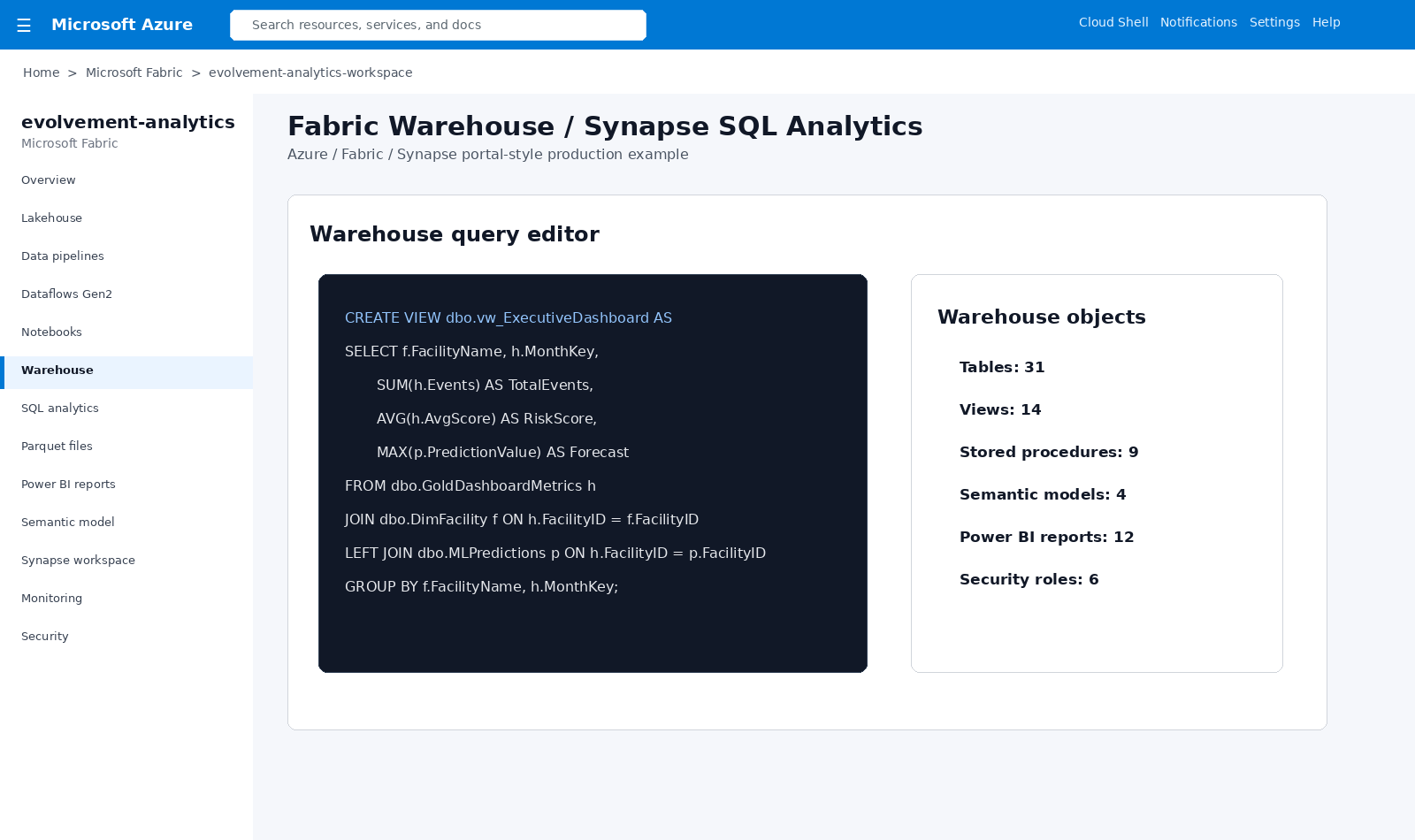Viewport: 1415px width, 840px height.
Task: Select Warehouse in sidebar
Action: click(126, 370)
